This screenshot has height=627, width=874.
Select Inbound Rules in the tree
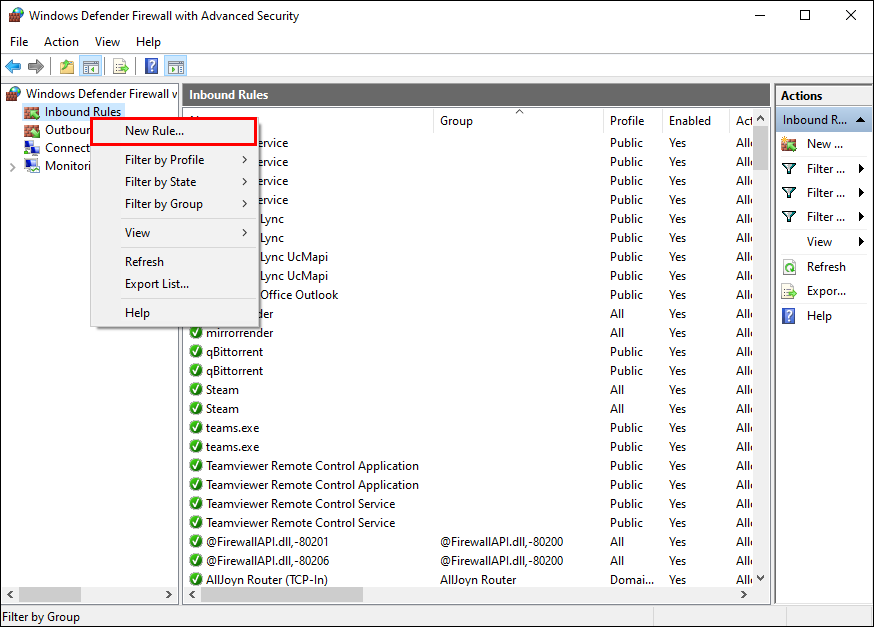[x=82, y=112]
